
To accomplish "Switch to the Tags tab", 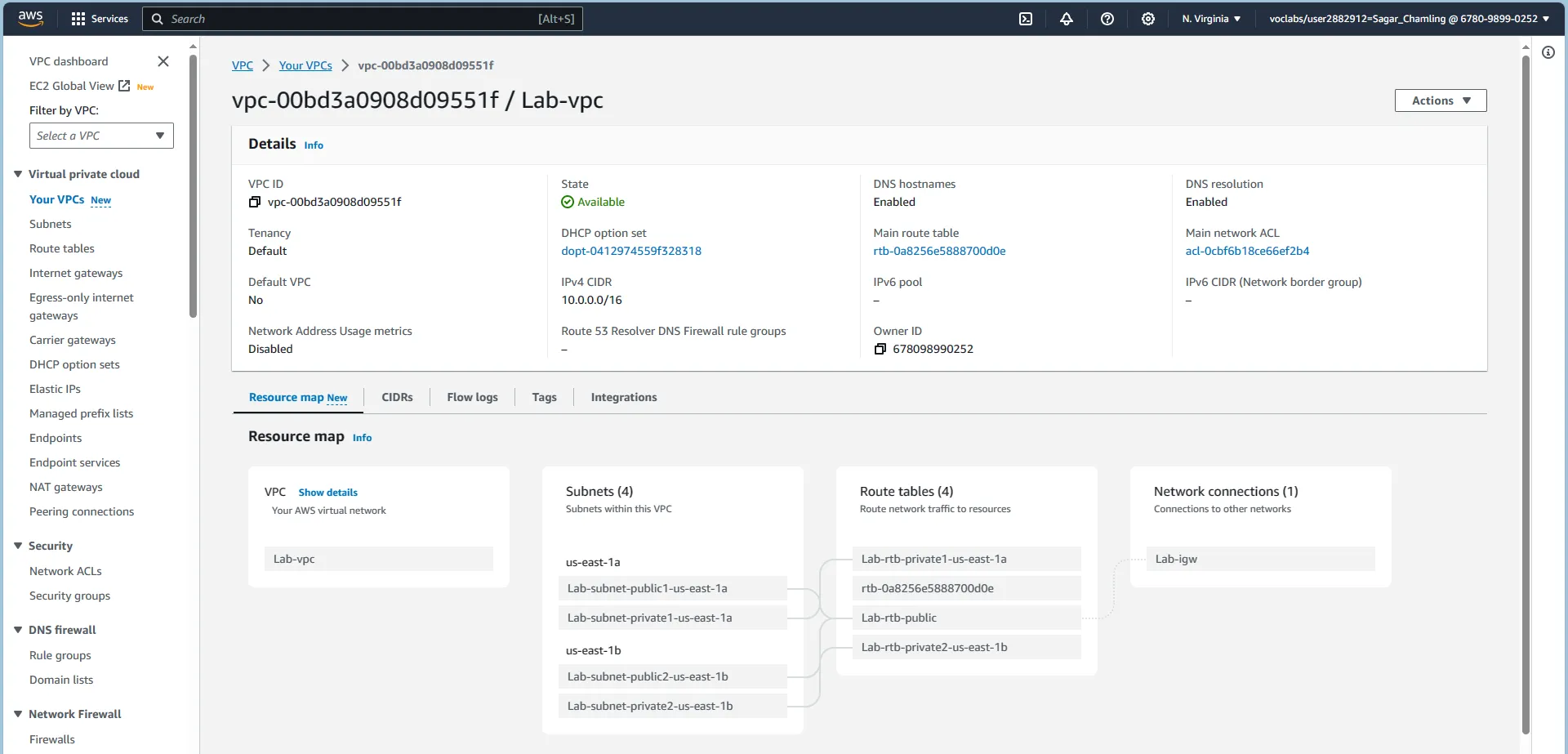I will 544,397.
